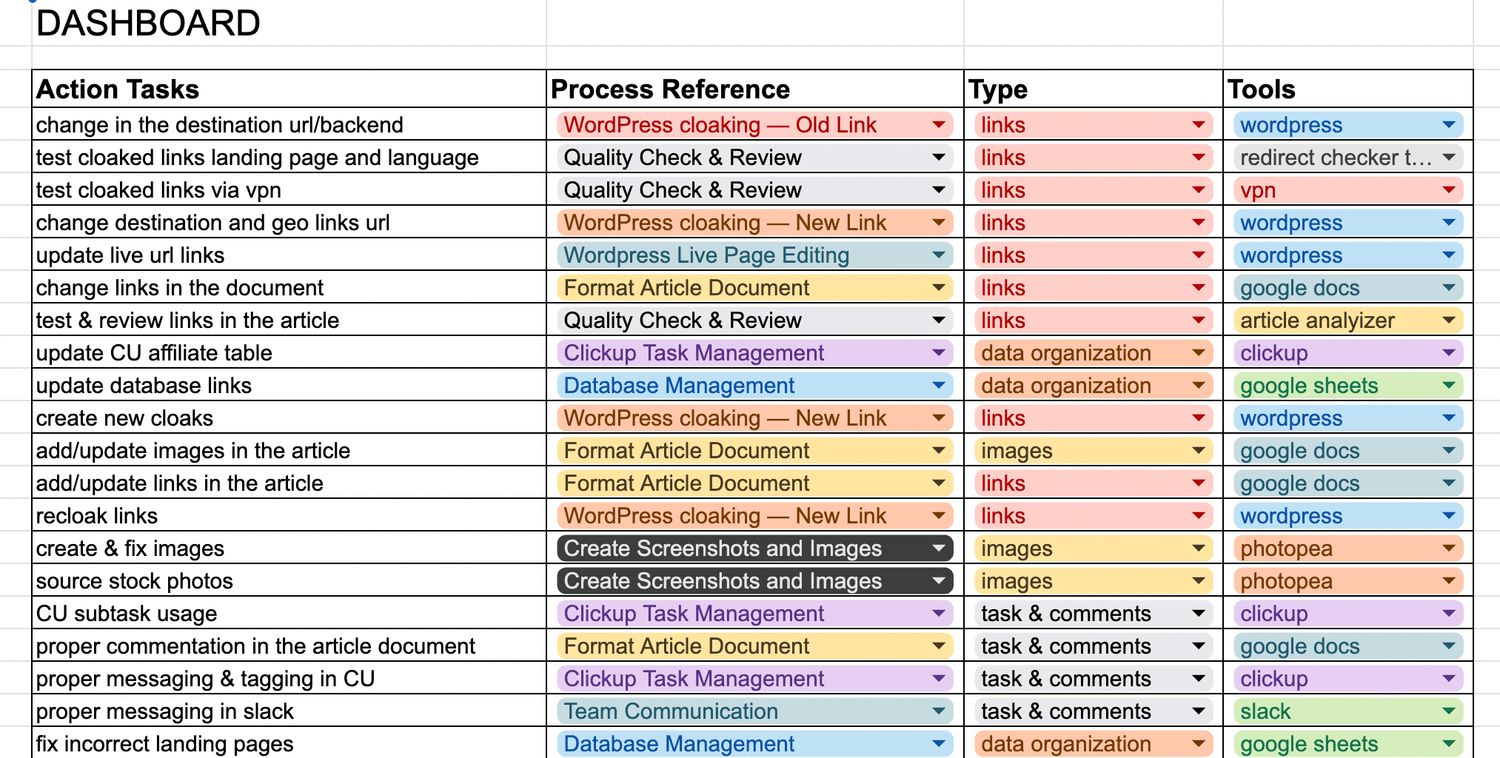Select the 'CU subtask usage' cell
Viewport: 1500px width, 758px height.
(x=289, y=613)
